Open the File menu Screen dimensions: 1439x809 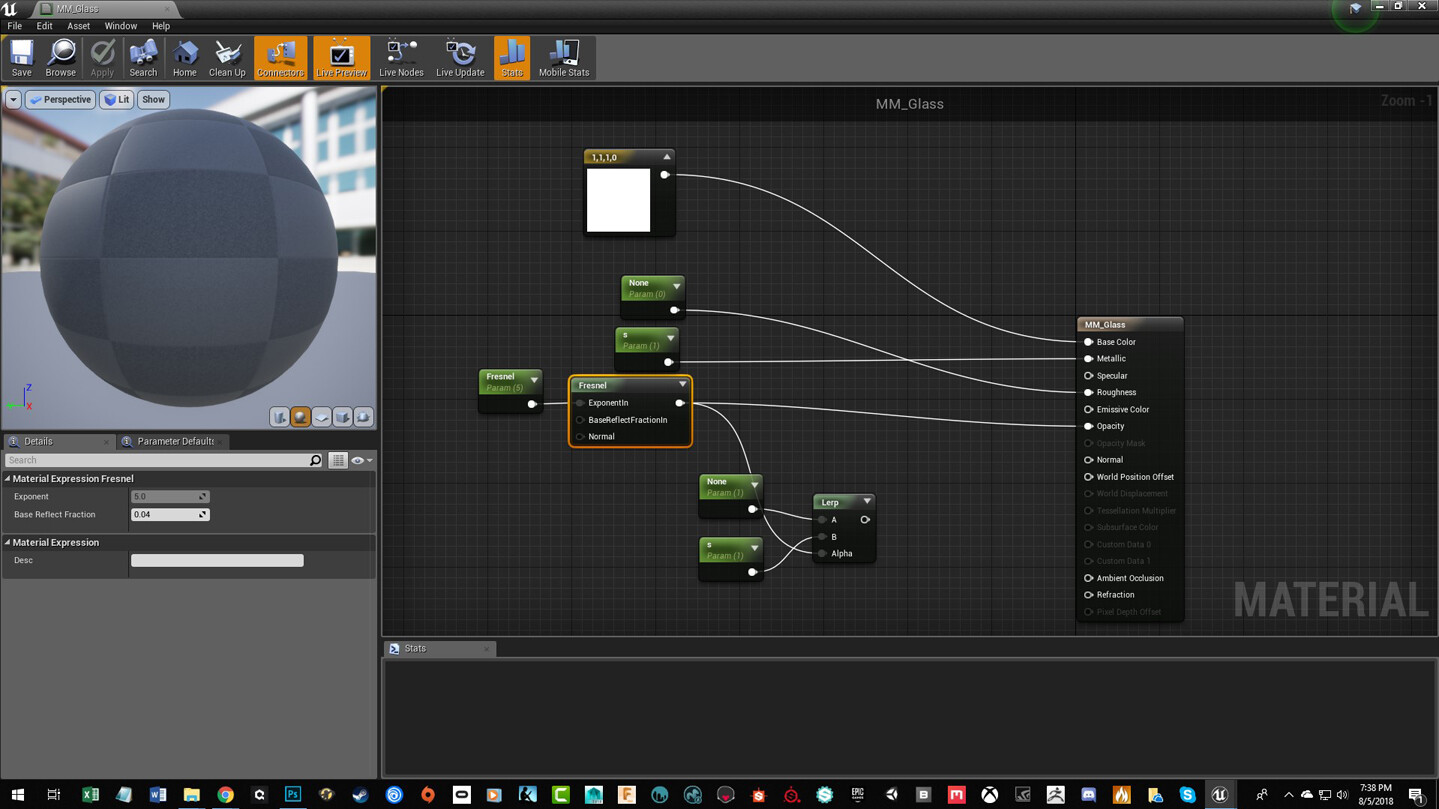coord(14,26)
